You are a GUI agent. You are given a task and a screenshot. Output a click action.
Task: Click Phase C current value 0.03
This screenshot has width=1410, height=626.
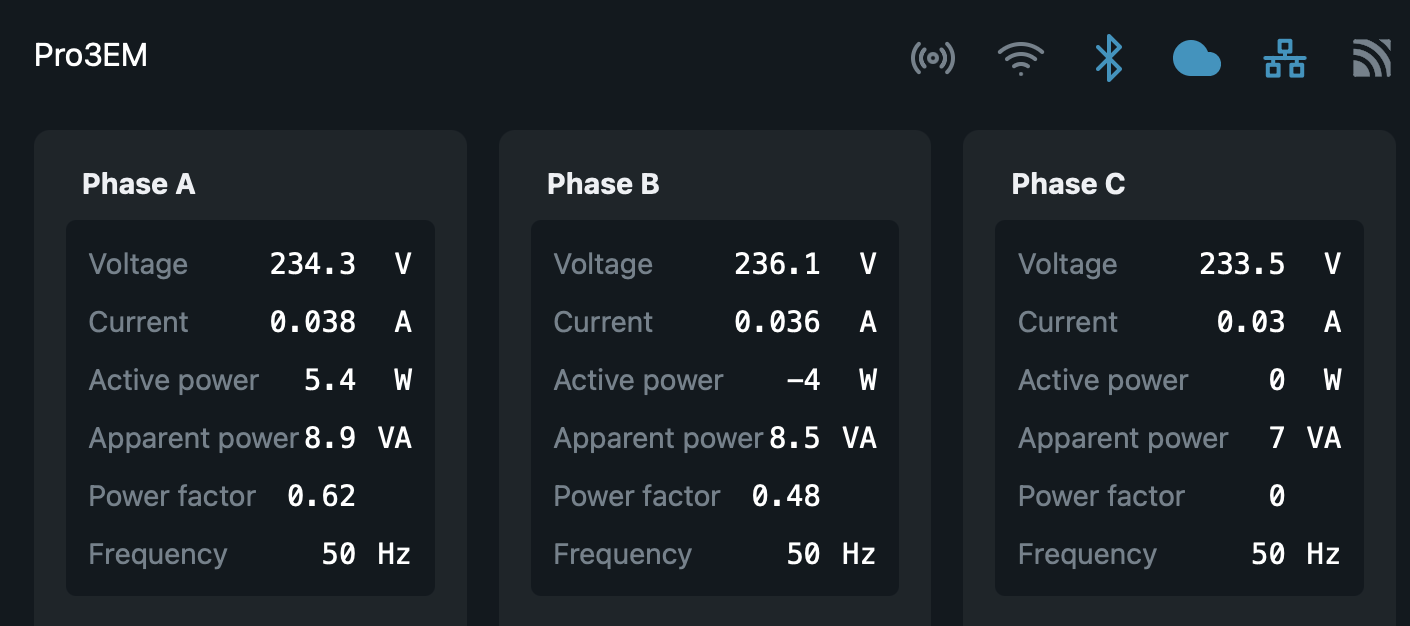point(1250,322)
